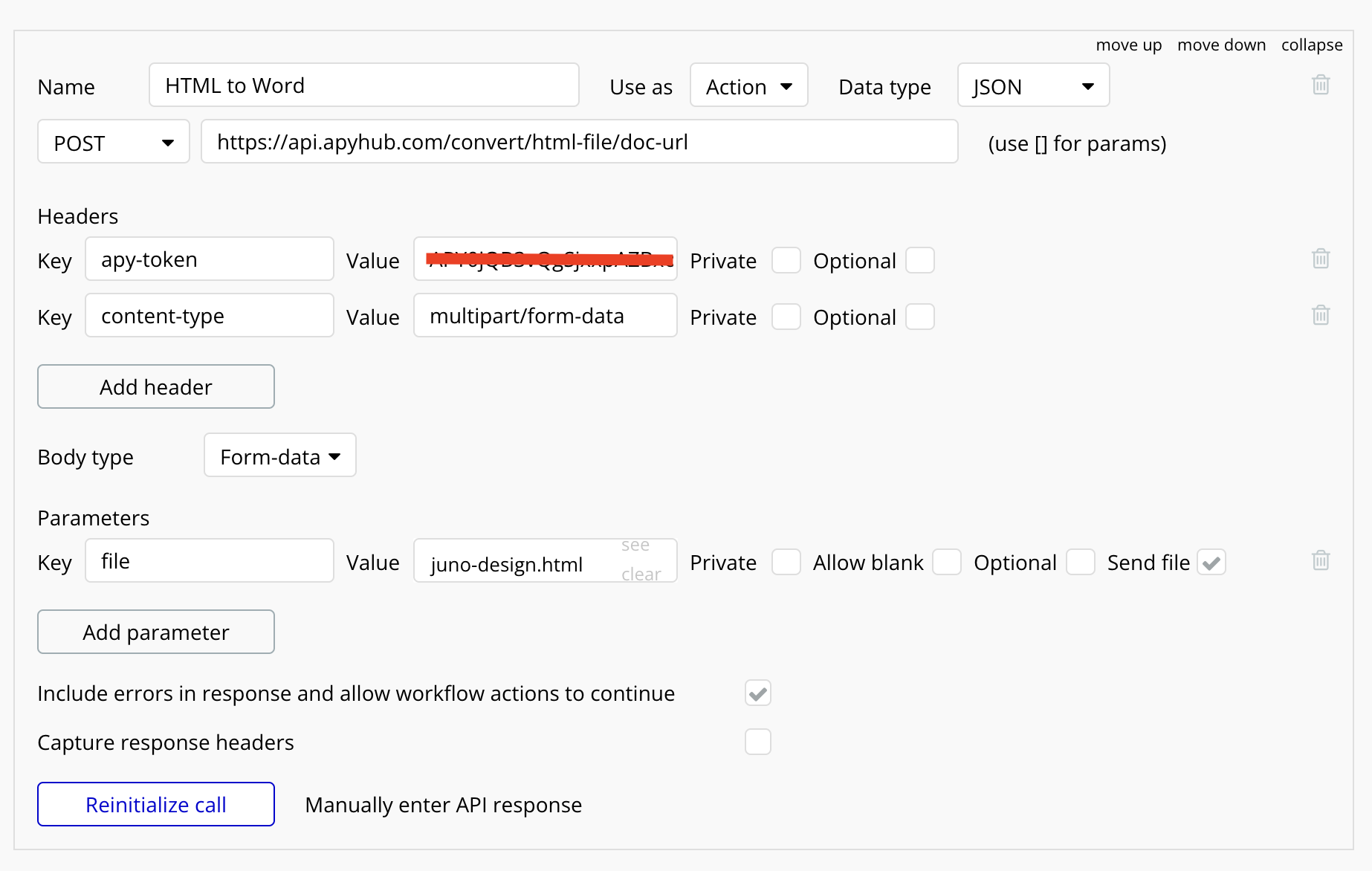Remove the content-type header with trash icon
The width and height of the screenshot is (1372, 871).
coord(1321,315)
